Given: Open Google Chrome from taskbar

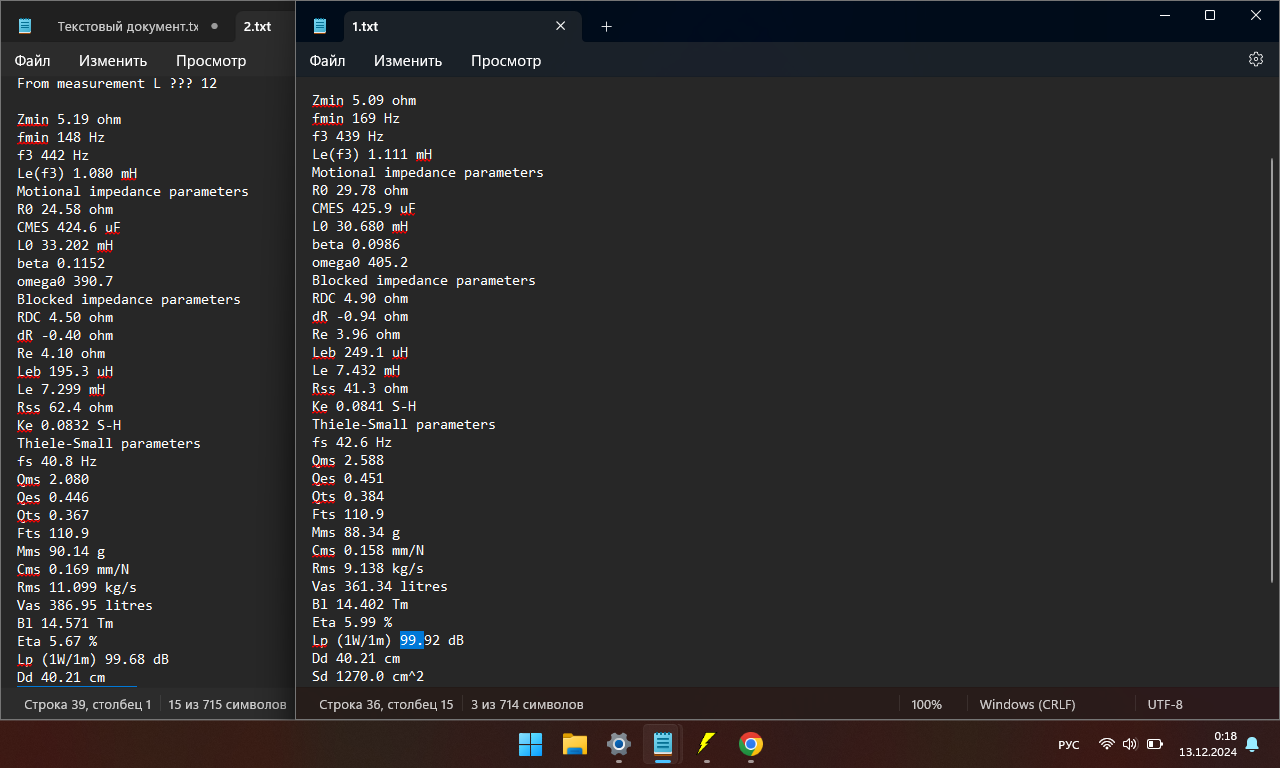Looking at the screenshot, I should [751, 744].
